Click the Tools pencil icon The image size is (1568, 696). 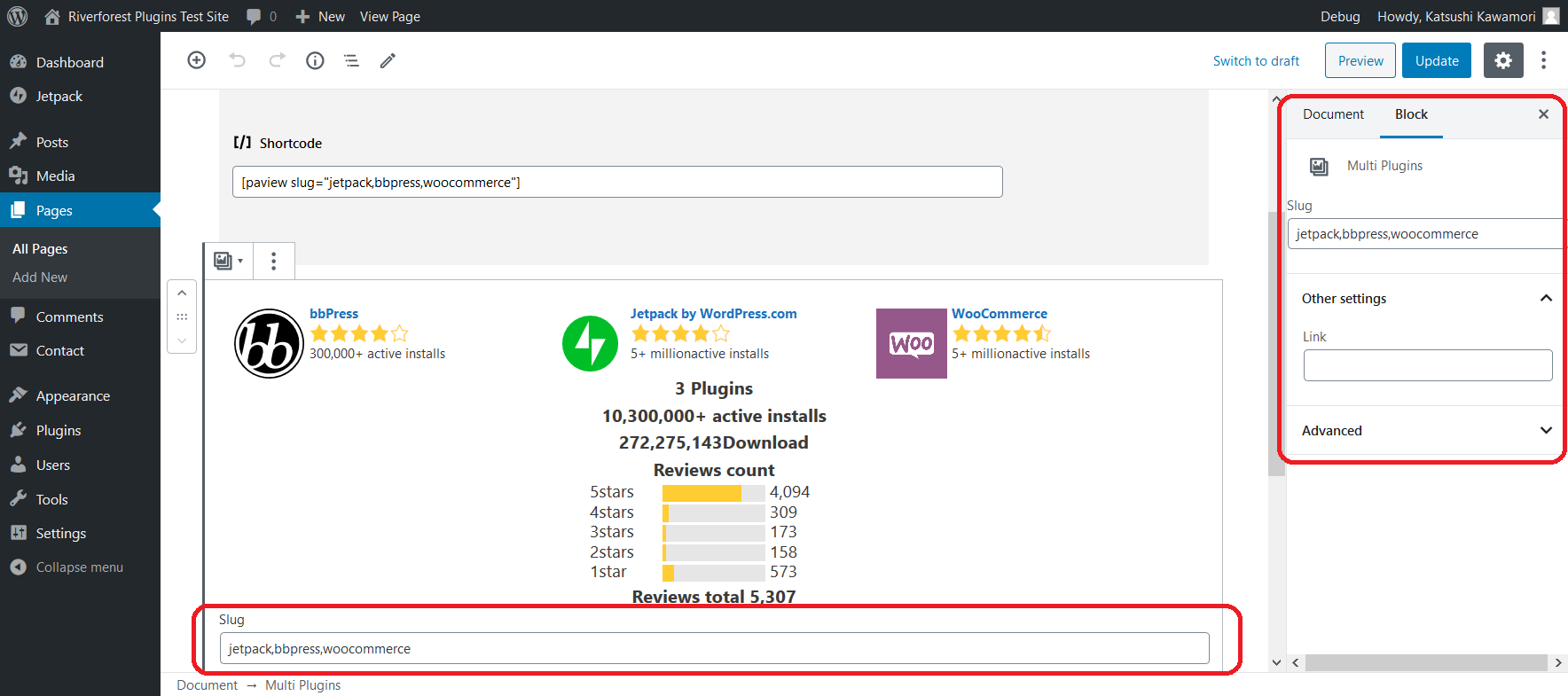(388, 60)
